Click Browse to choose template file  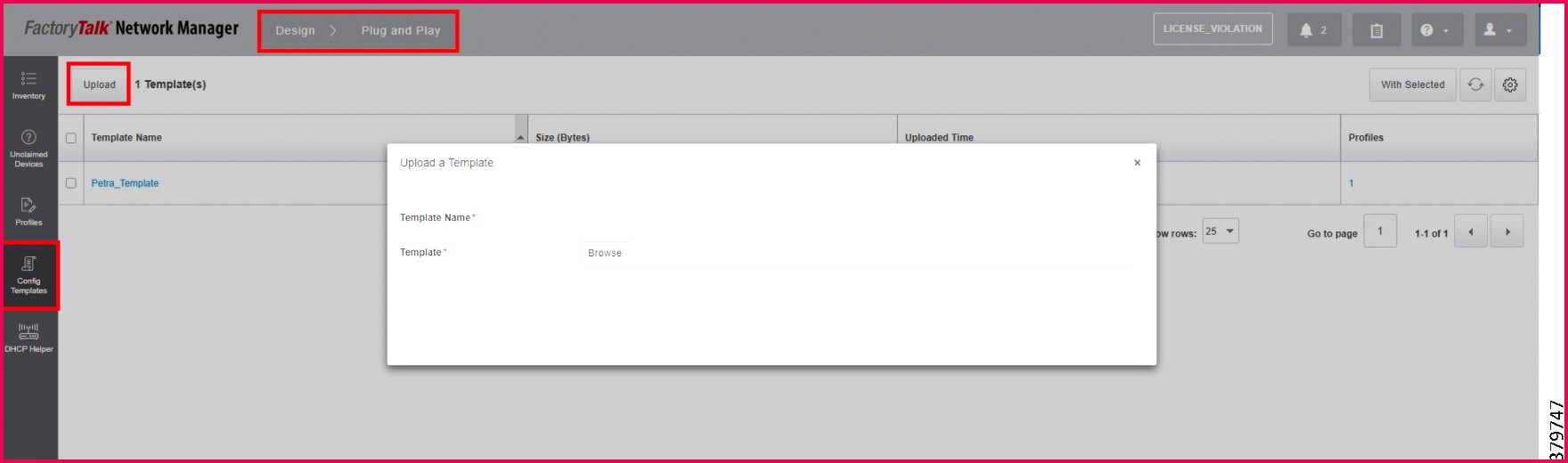point(605,253)
